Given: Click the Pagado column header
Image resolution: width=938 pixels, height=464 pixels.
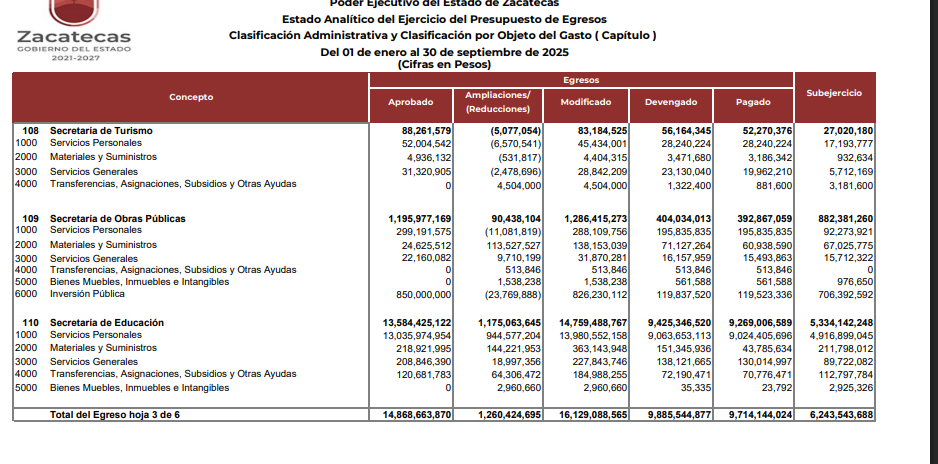Looking at the screenshot, I should (753, 103).
